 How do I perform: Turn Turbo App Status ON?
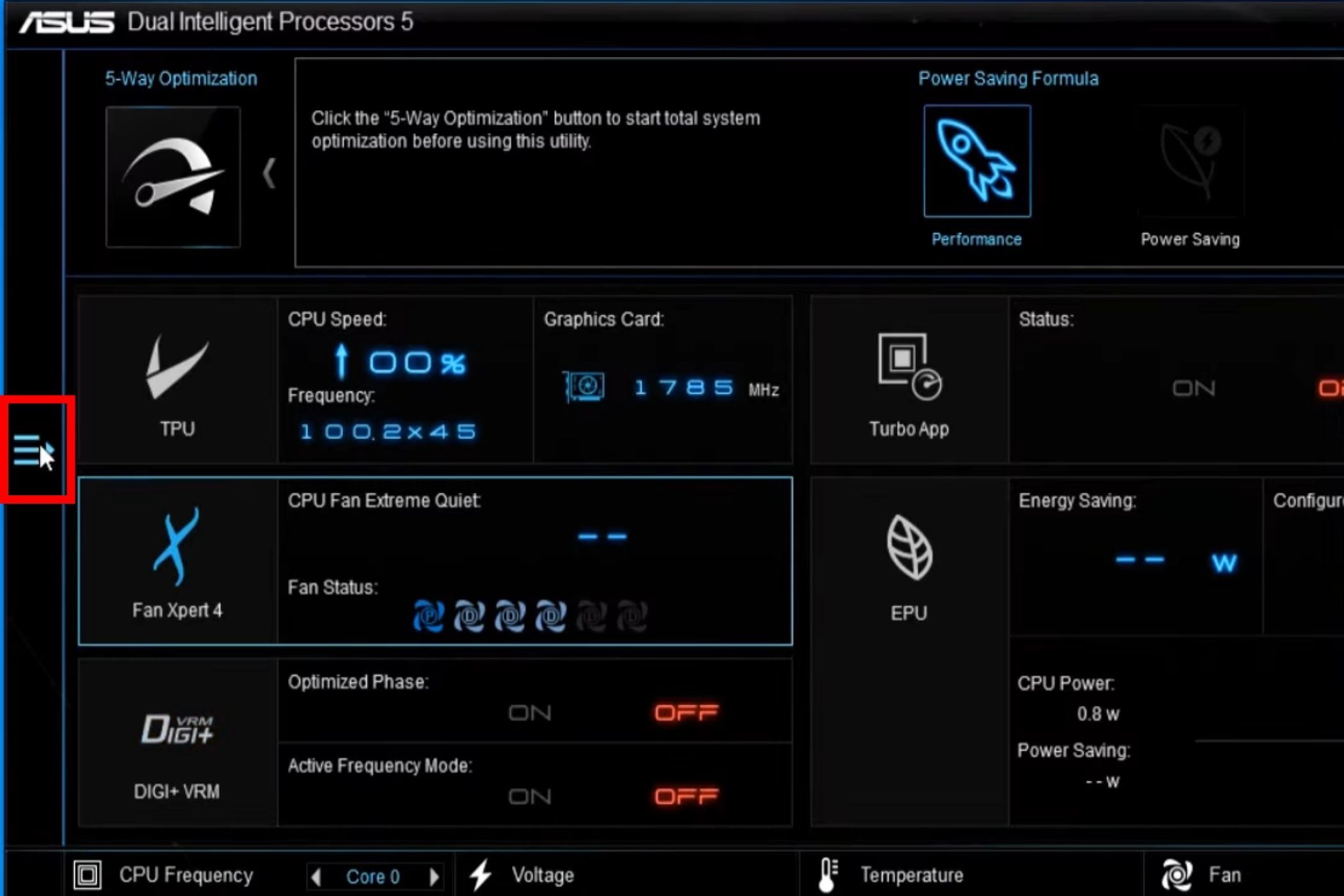coord(1194,388)
